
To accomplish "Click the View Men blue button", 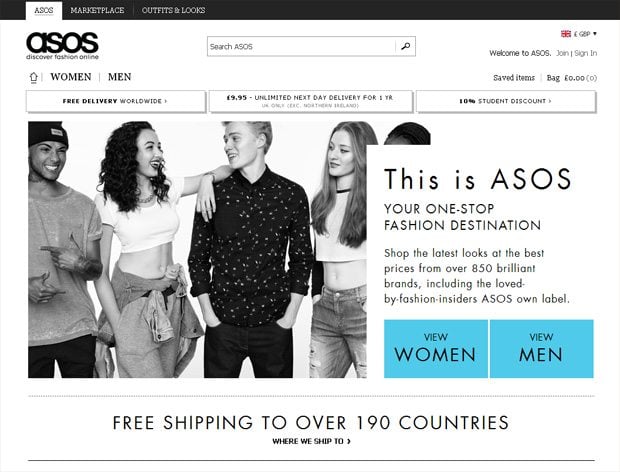I will pyautogui.click(x=541, y=349).
